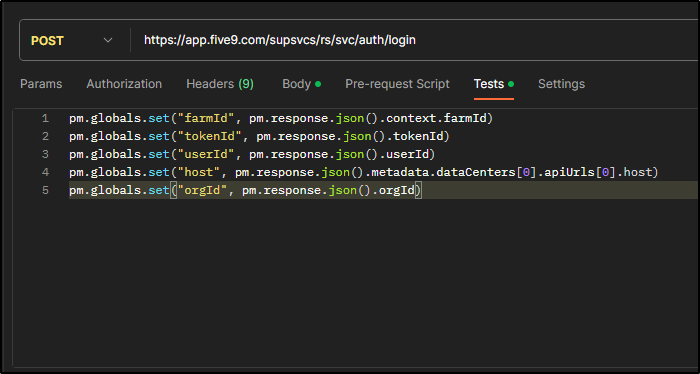Select the Tests tab
Screen dimensions: 700x374
tap(494, 84)
